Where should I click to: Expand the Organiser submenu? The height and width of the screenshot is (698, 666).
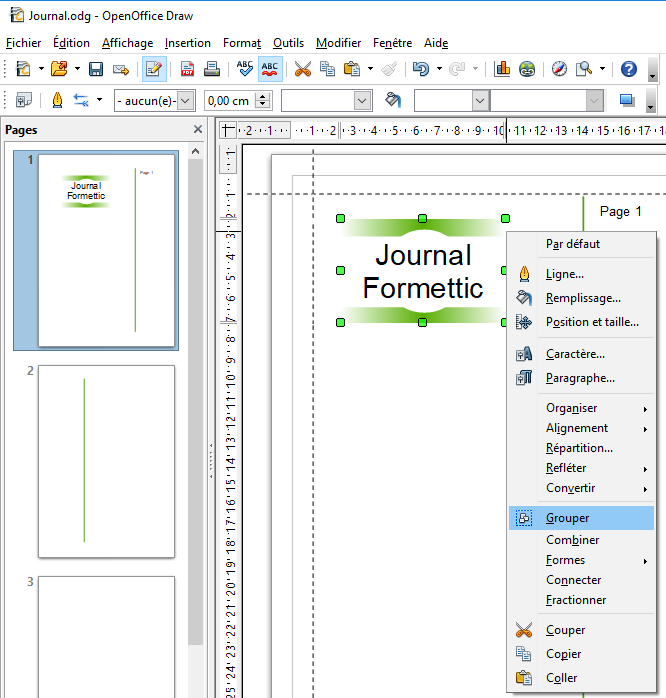pos(581,408)
